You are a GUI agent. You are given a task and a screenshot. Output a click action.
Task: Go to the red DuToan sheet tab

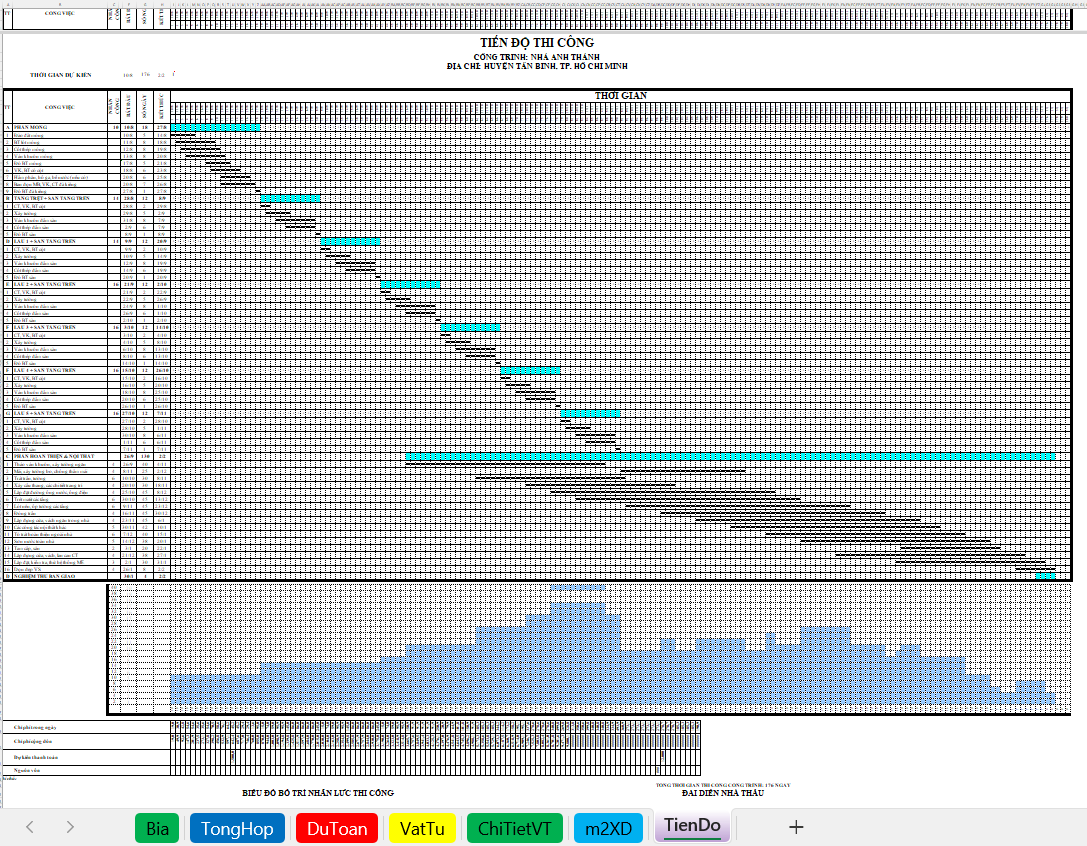[336, 828]
